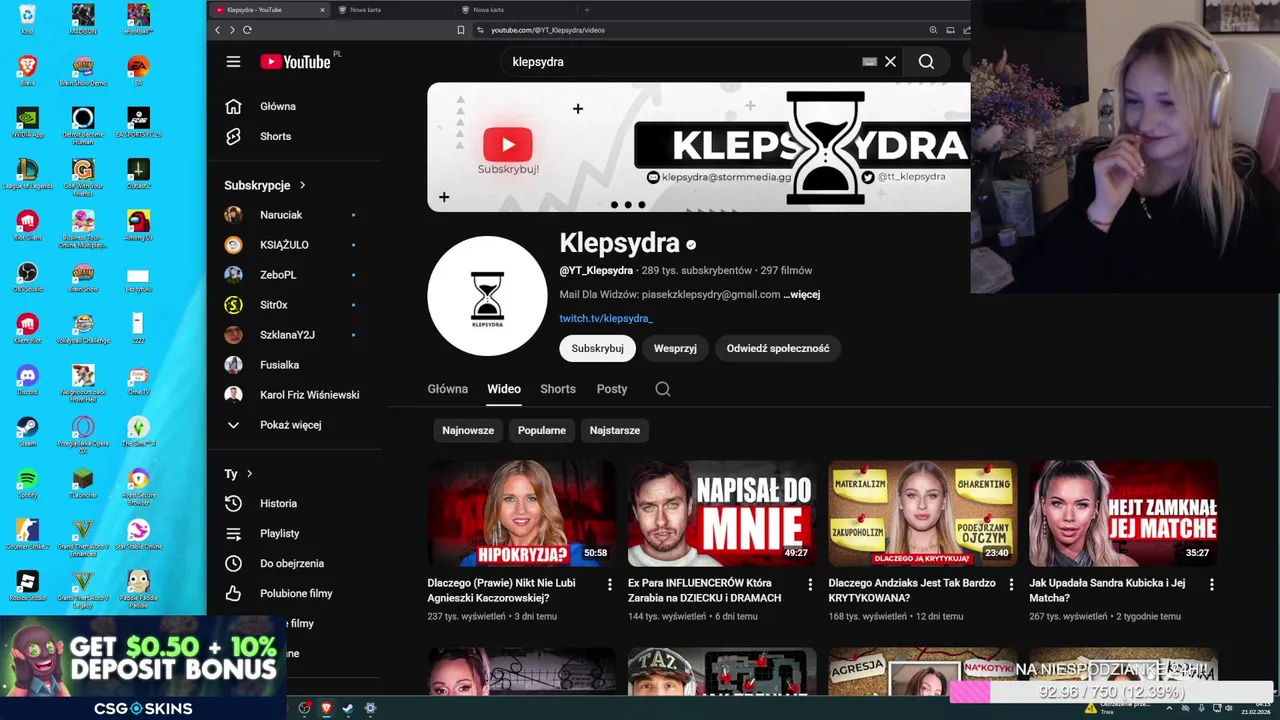Viewport: 1280px width, 720px height.
Task: Select the Wideo channel tab
Action: [504, 389]
